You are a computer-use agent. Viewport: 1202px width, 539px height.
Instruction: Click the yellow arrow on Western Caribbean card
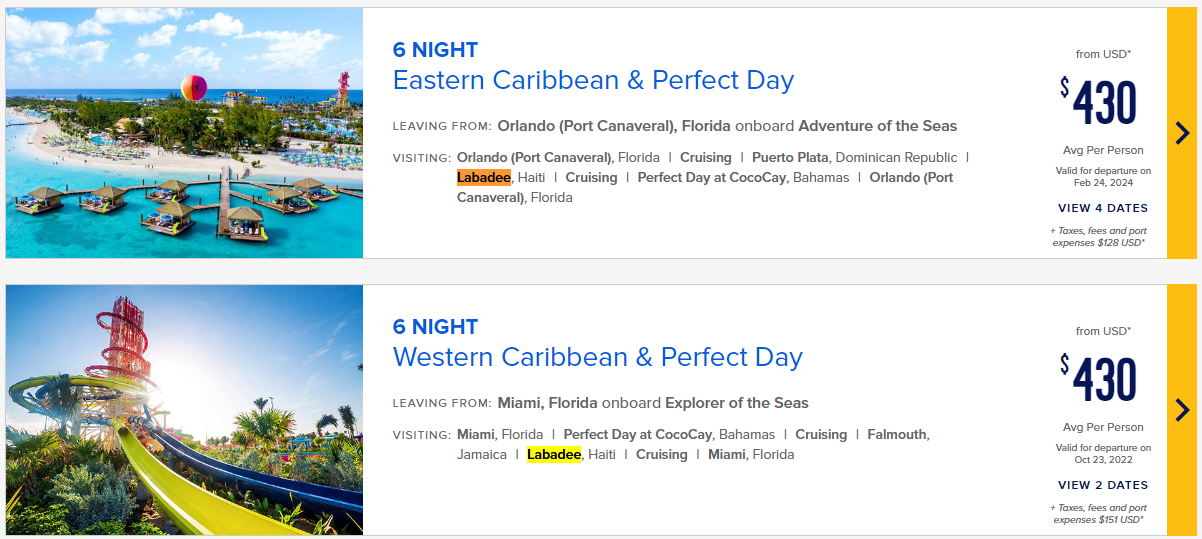(x=1181, y=410)
